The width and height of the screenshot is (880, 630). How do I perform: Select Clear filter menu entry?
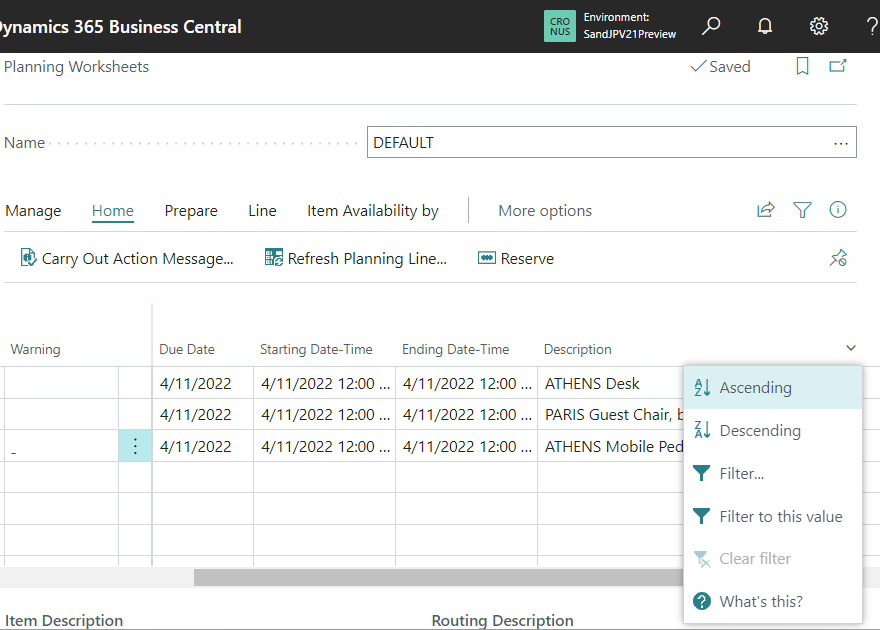click(773, 559)
